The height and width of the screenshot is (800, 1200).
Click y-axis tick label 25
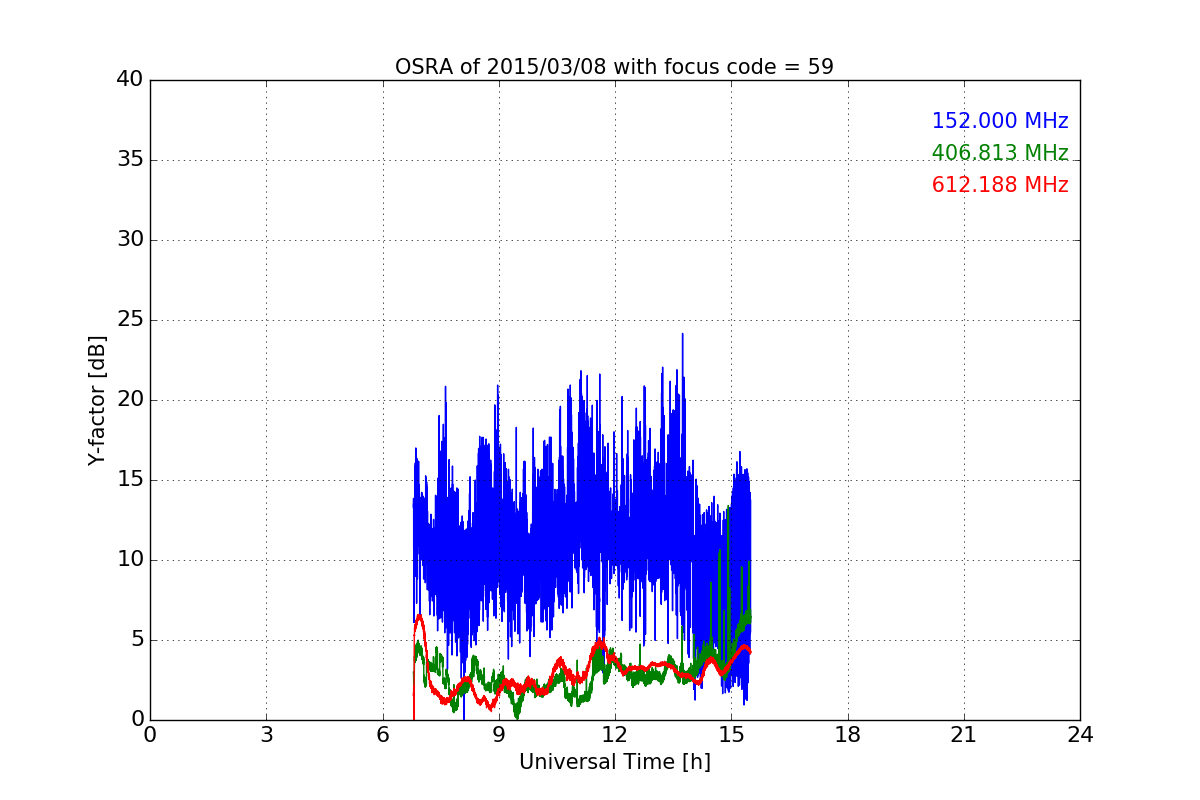click(130, 320)
